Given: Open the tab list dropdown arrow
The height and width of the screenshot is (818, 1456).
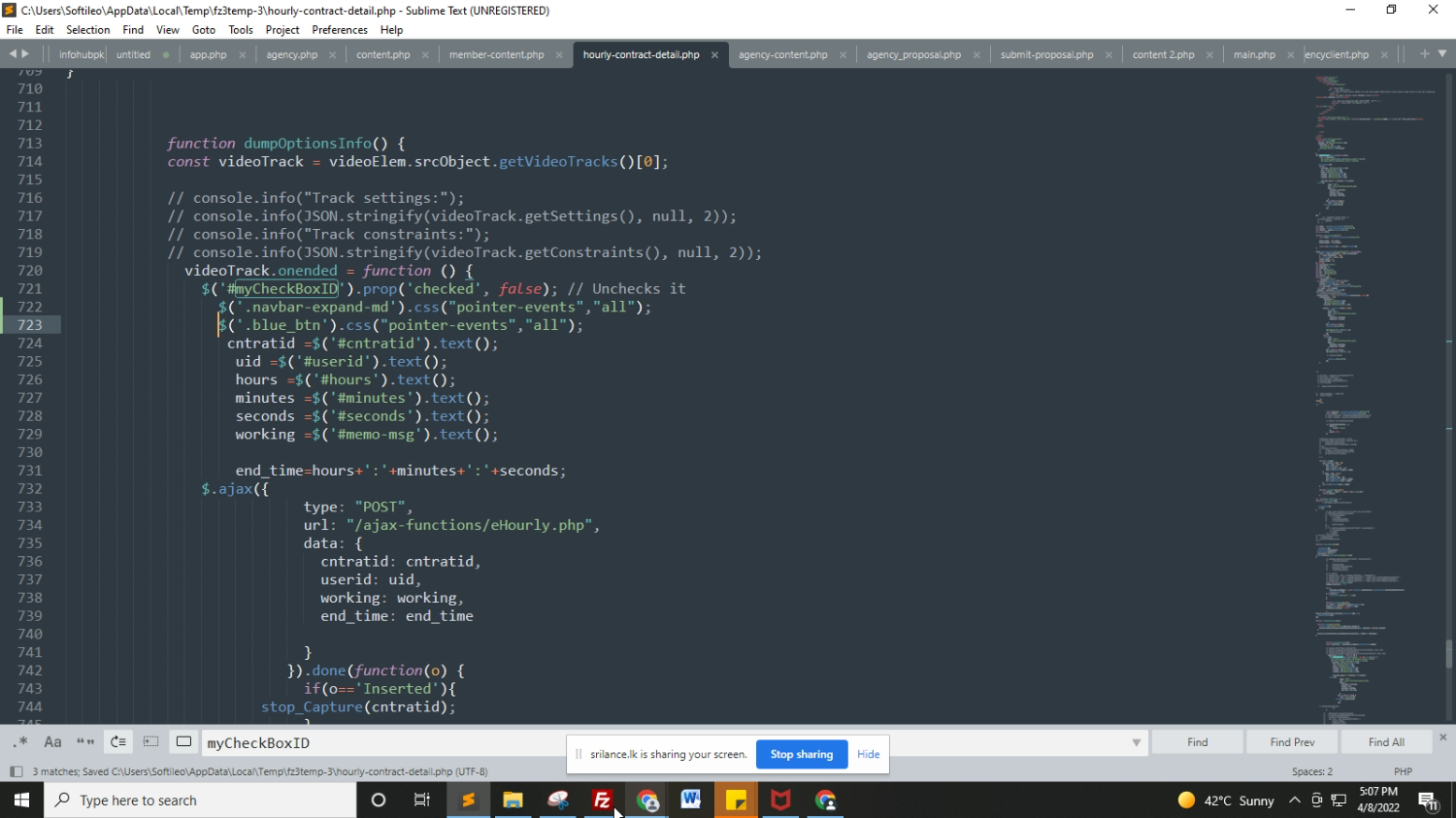Looking at the screenshot, I should 1442,54.
